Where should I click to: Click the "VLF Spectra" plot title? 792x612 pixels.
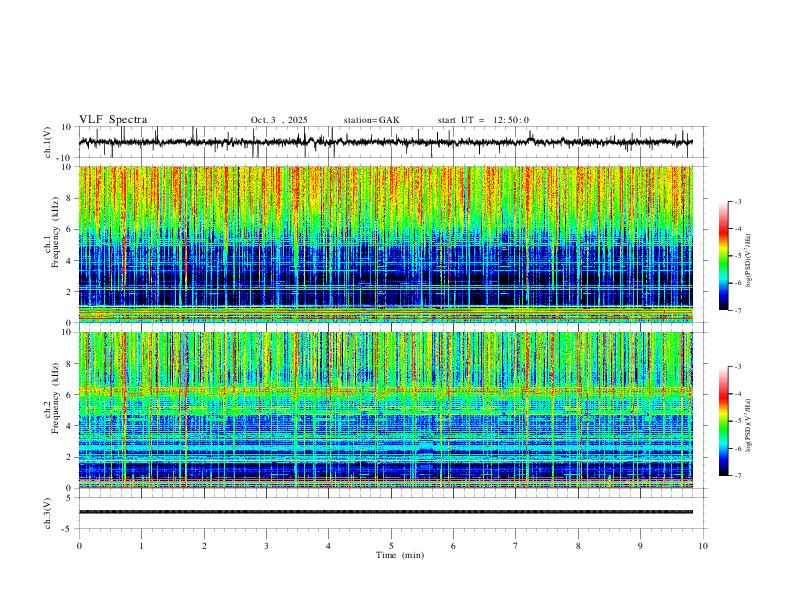(113, 120)
